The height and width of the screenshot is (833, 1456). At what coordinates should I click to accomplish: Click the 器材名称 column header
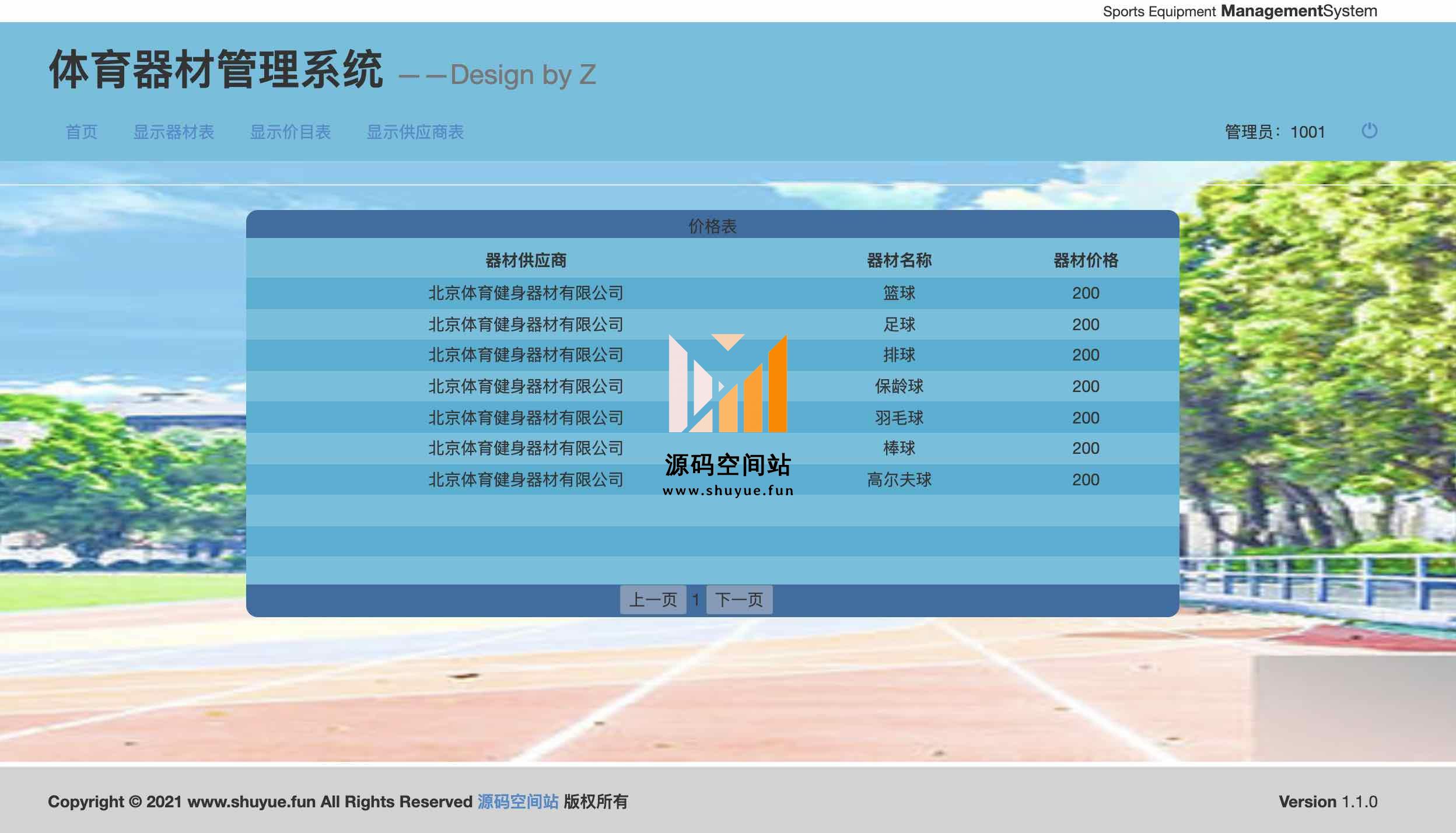[899, 260]
